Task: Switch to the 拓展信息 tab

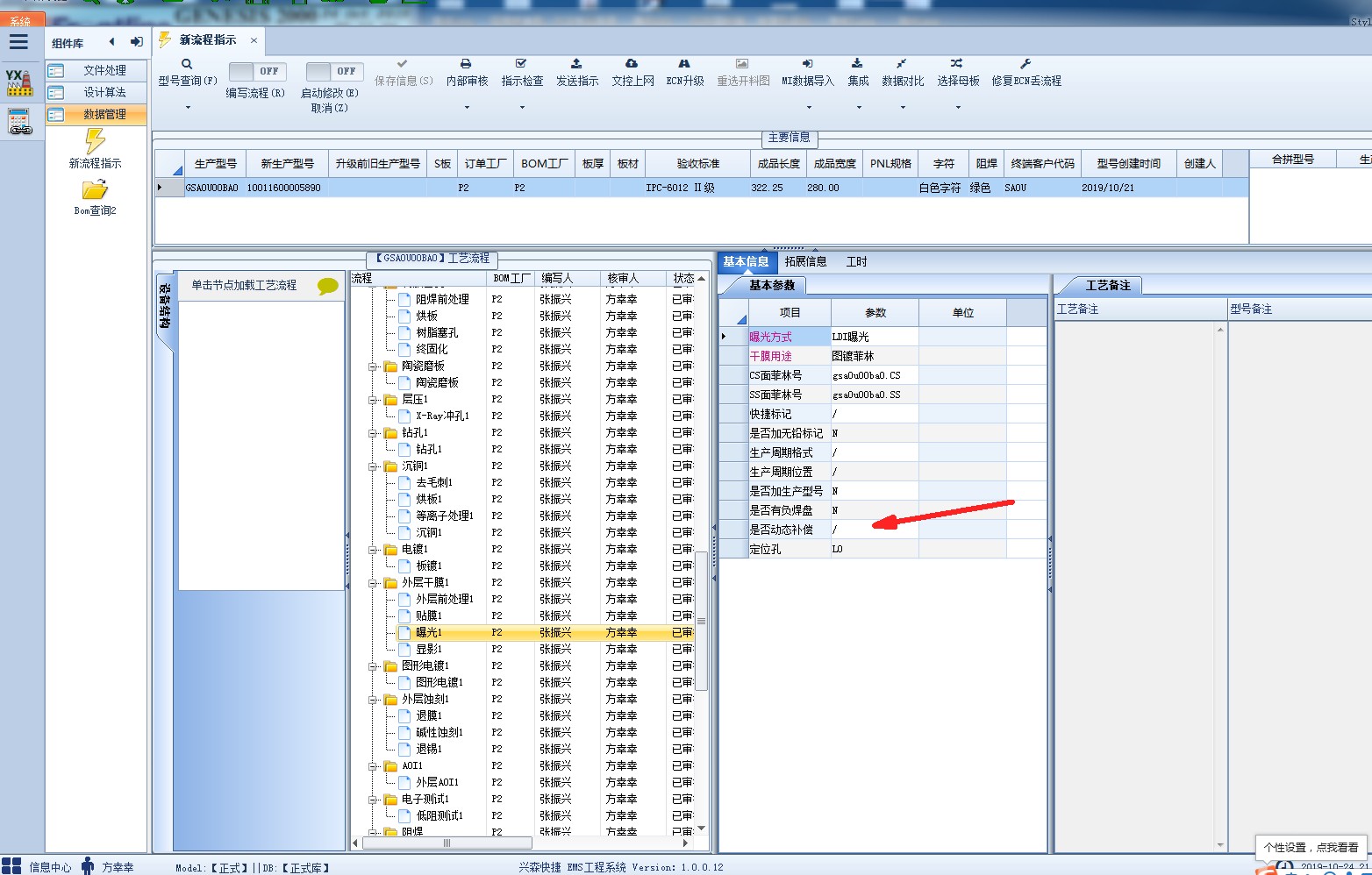Action: pos(805,261)
